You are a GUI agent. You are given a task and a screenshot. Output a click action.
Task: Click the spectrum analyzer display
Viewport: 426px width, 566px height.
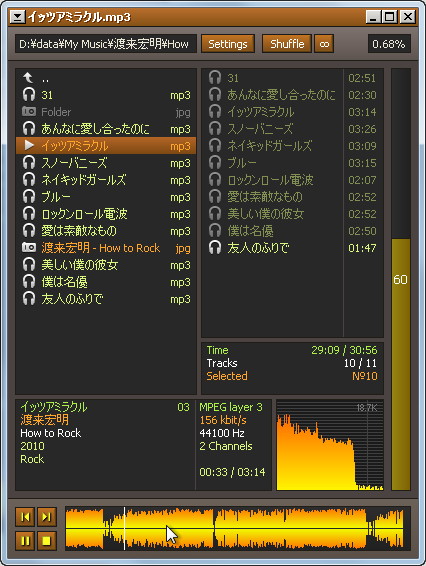click(330, 445)
